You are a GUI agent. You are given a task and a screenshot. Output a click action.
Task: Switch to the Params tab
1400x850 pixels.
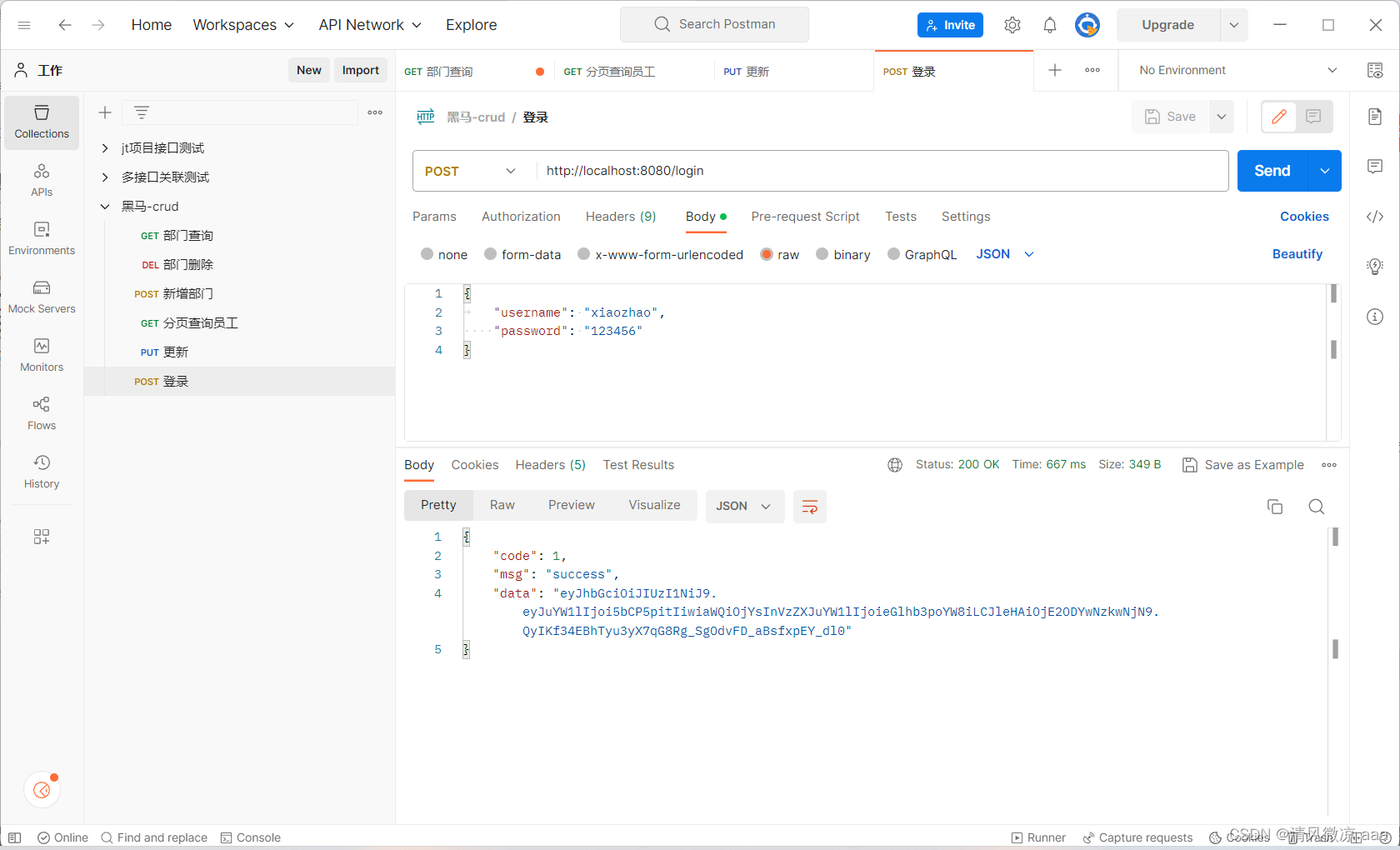point(434,217)
